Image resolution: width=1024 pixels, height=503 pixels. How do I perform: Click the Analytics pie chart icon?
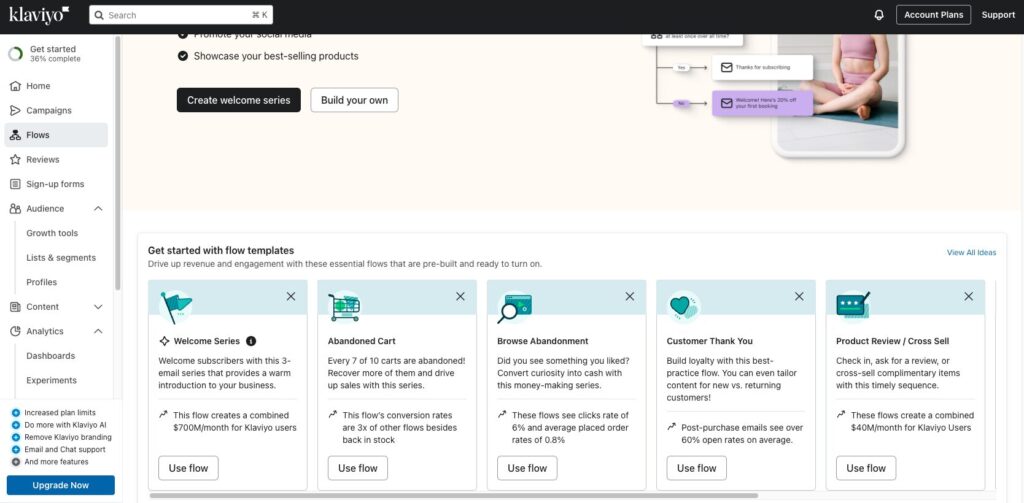click(15, 331)
